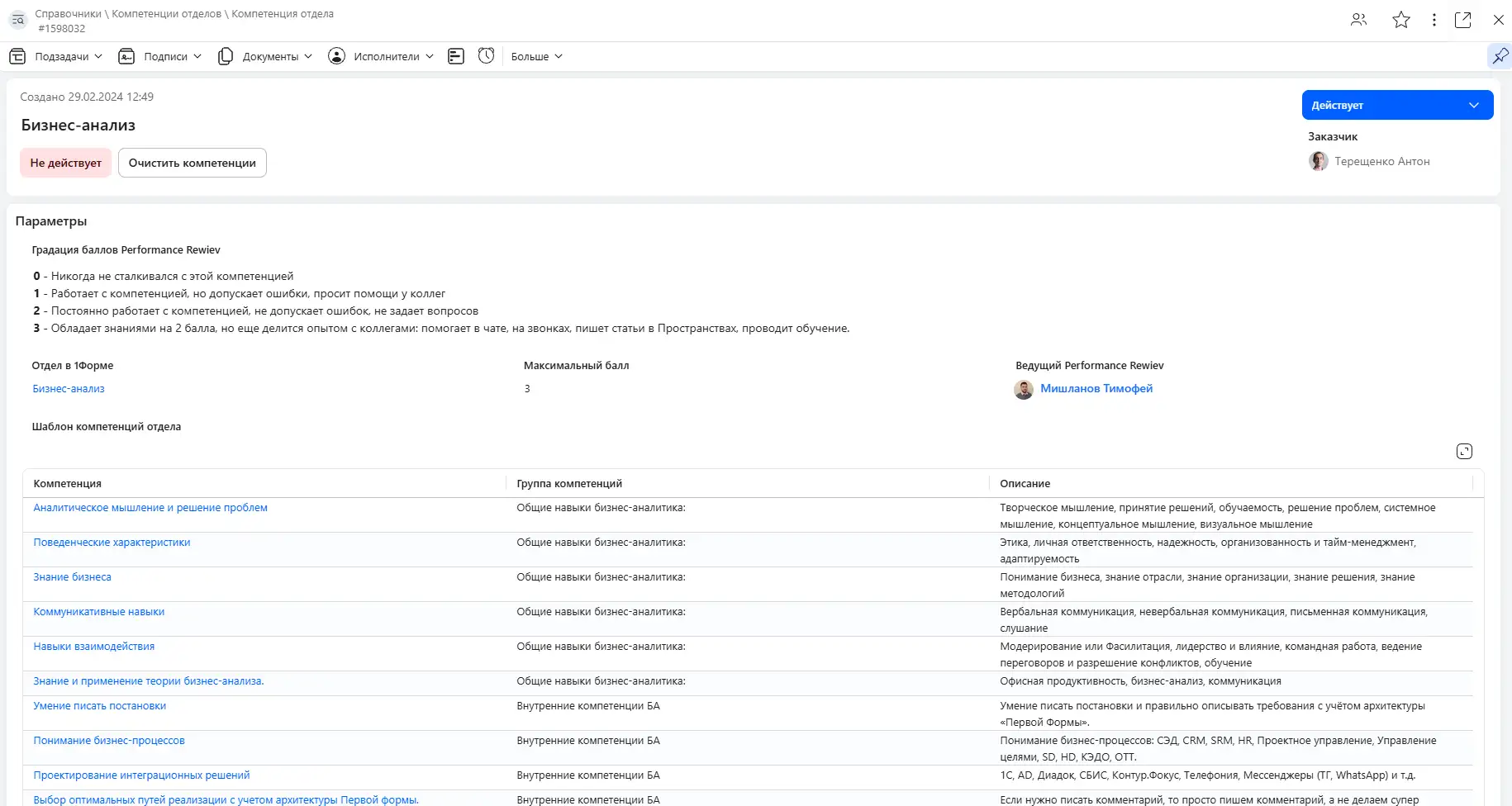
Task: Open the Больше menu
Action: tap(537, 56)
